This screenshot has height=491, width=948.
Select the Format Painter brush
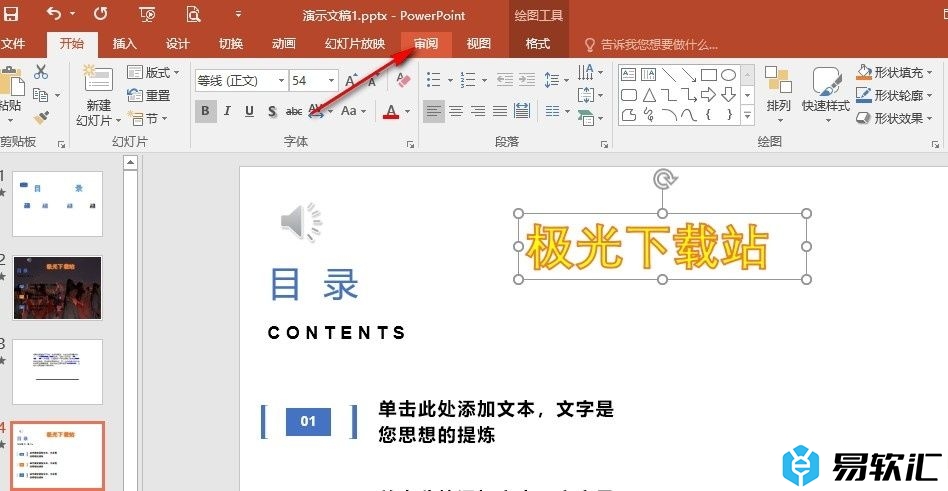point(41,118)
